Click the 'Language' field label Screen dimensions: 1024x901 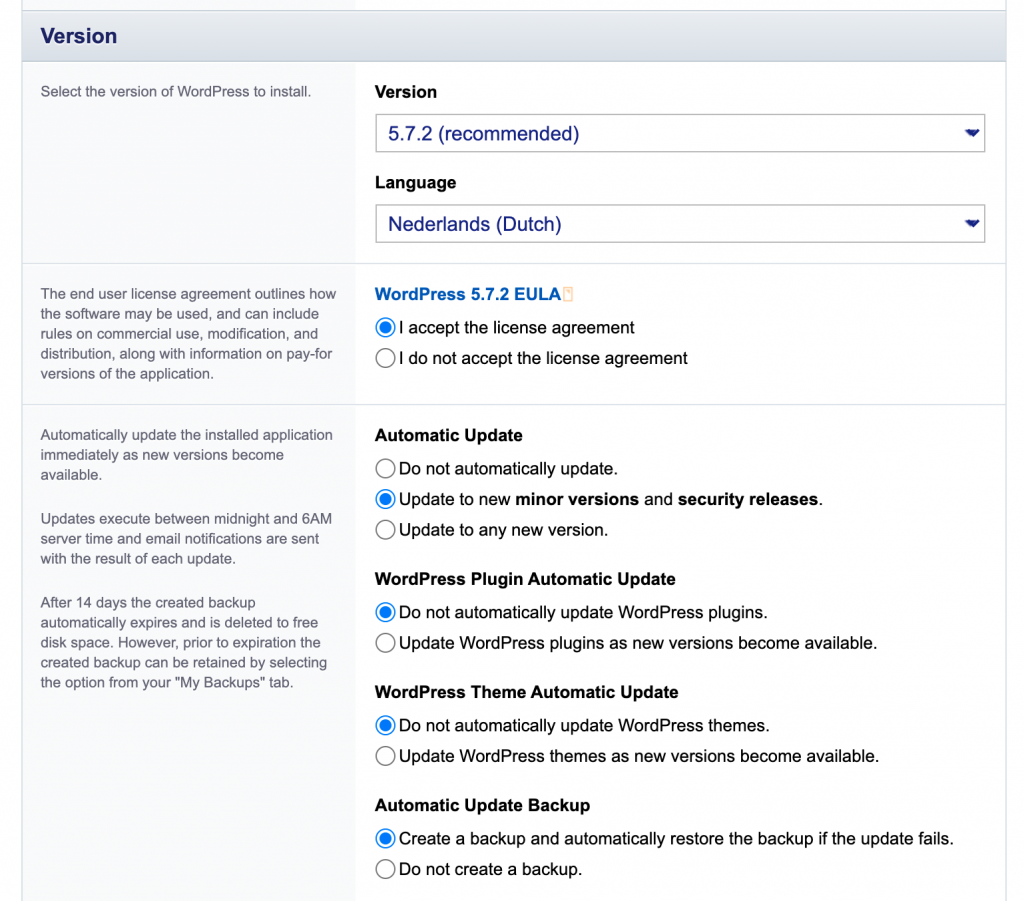pos(415,183)
